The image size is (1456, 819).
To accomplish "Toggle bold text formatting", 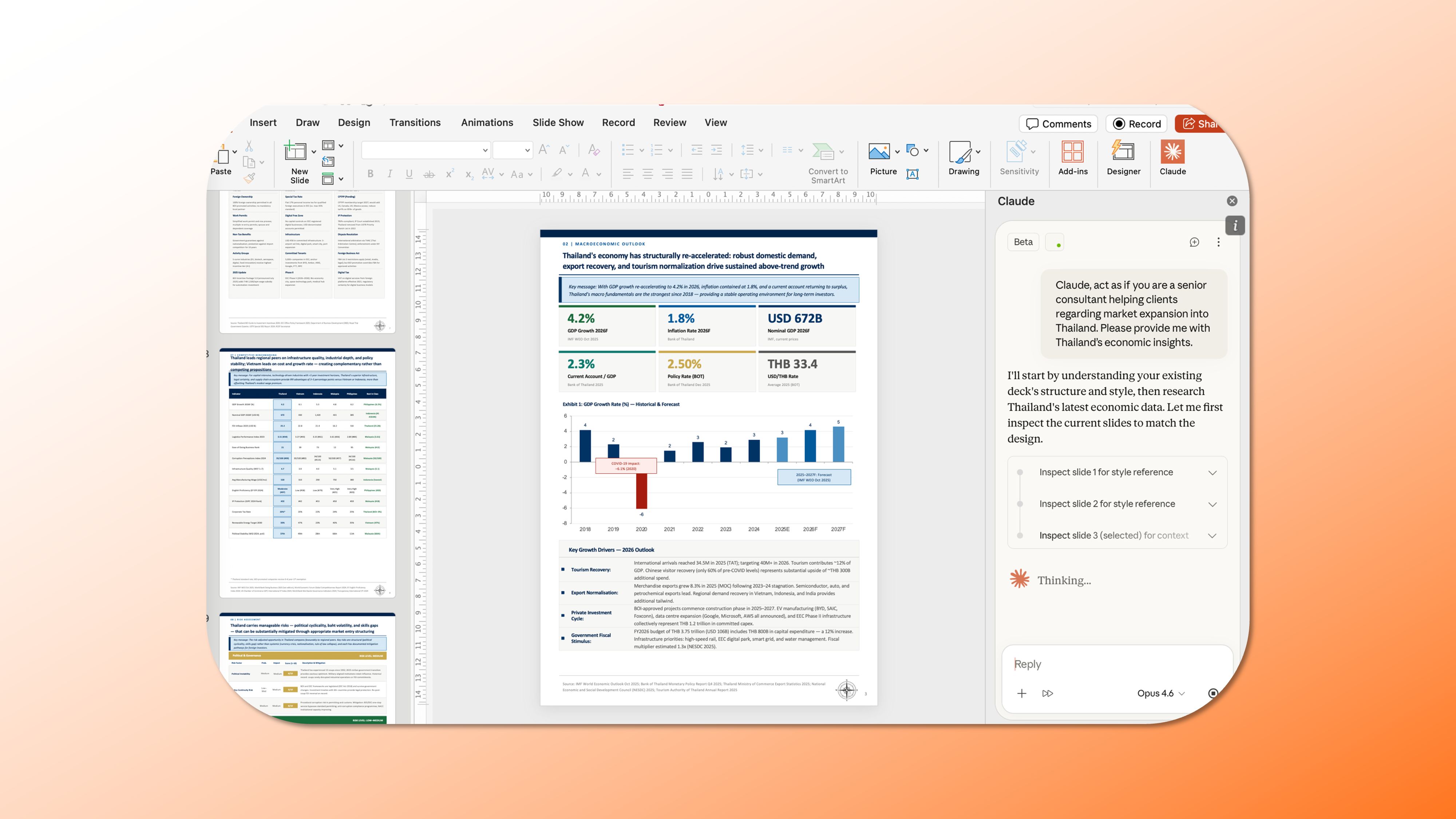I will [370, 174].
